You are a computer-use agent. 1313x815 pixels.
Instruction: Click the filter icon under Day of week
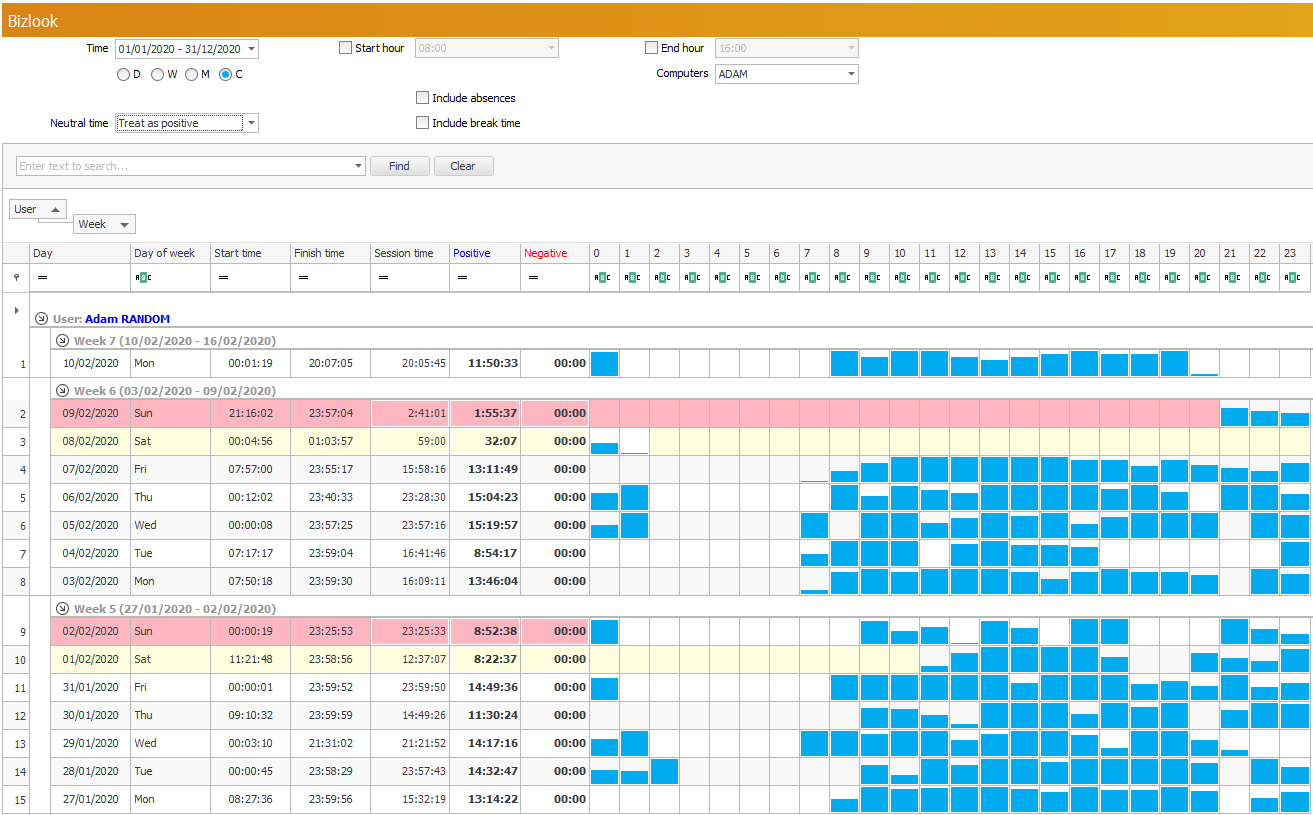141,278
